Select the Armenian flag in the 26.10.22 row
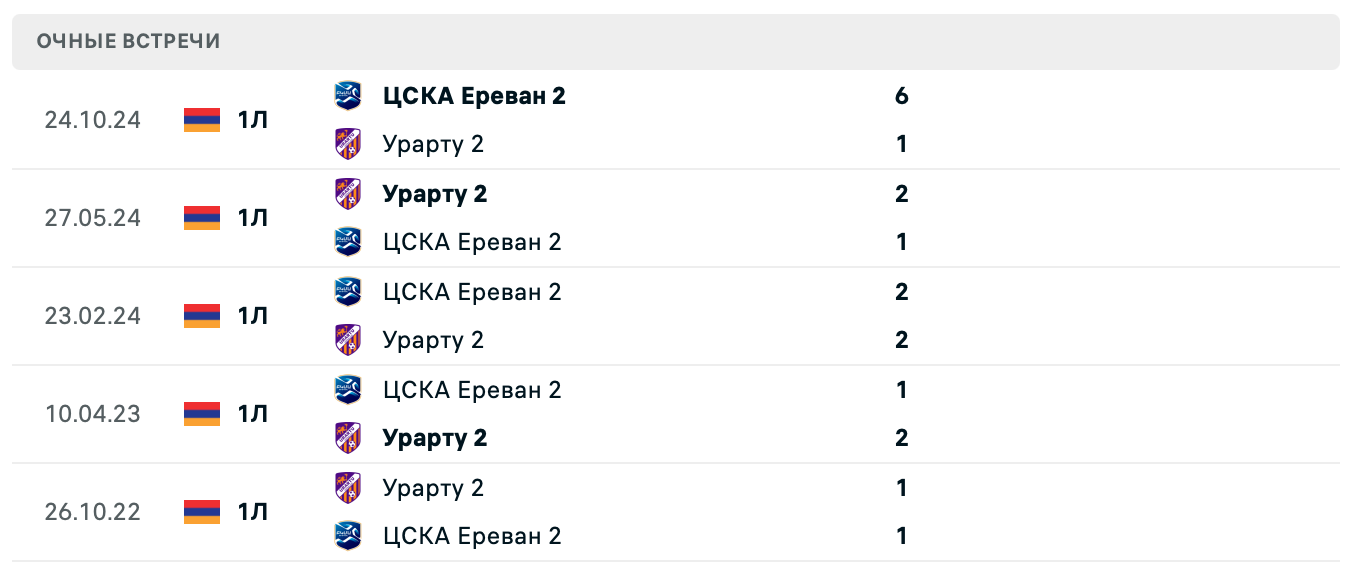 [199, 511]
